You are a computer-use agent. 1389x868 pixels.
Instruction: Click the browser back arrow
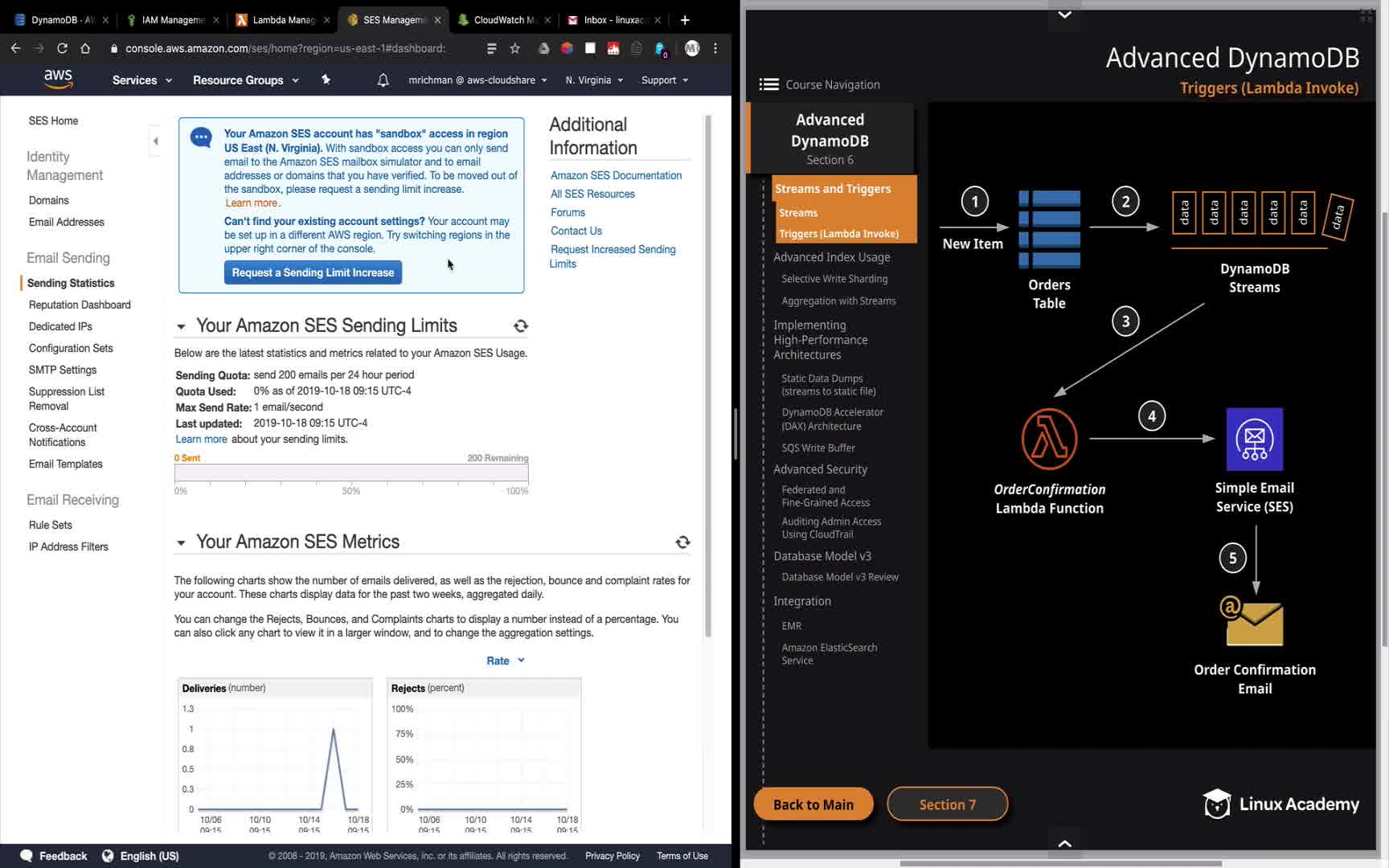[15, 48]
